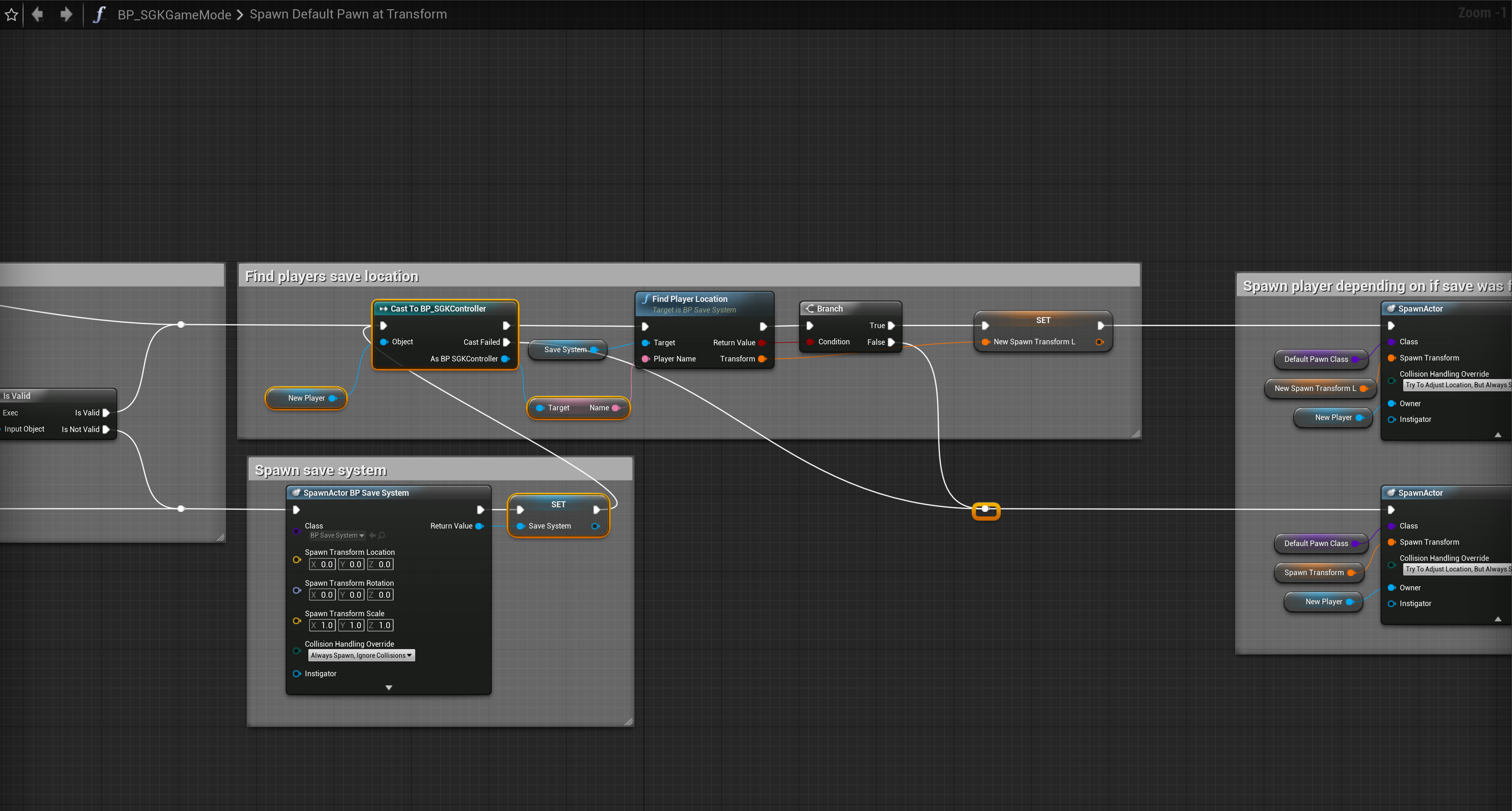Image resolution: width=1512 pixels, height=811 pixels.
Task: Click the Branch node icon
Action: pos(810,308)
